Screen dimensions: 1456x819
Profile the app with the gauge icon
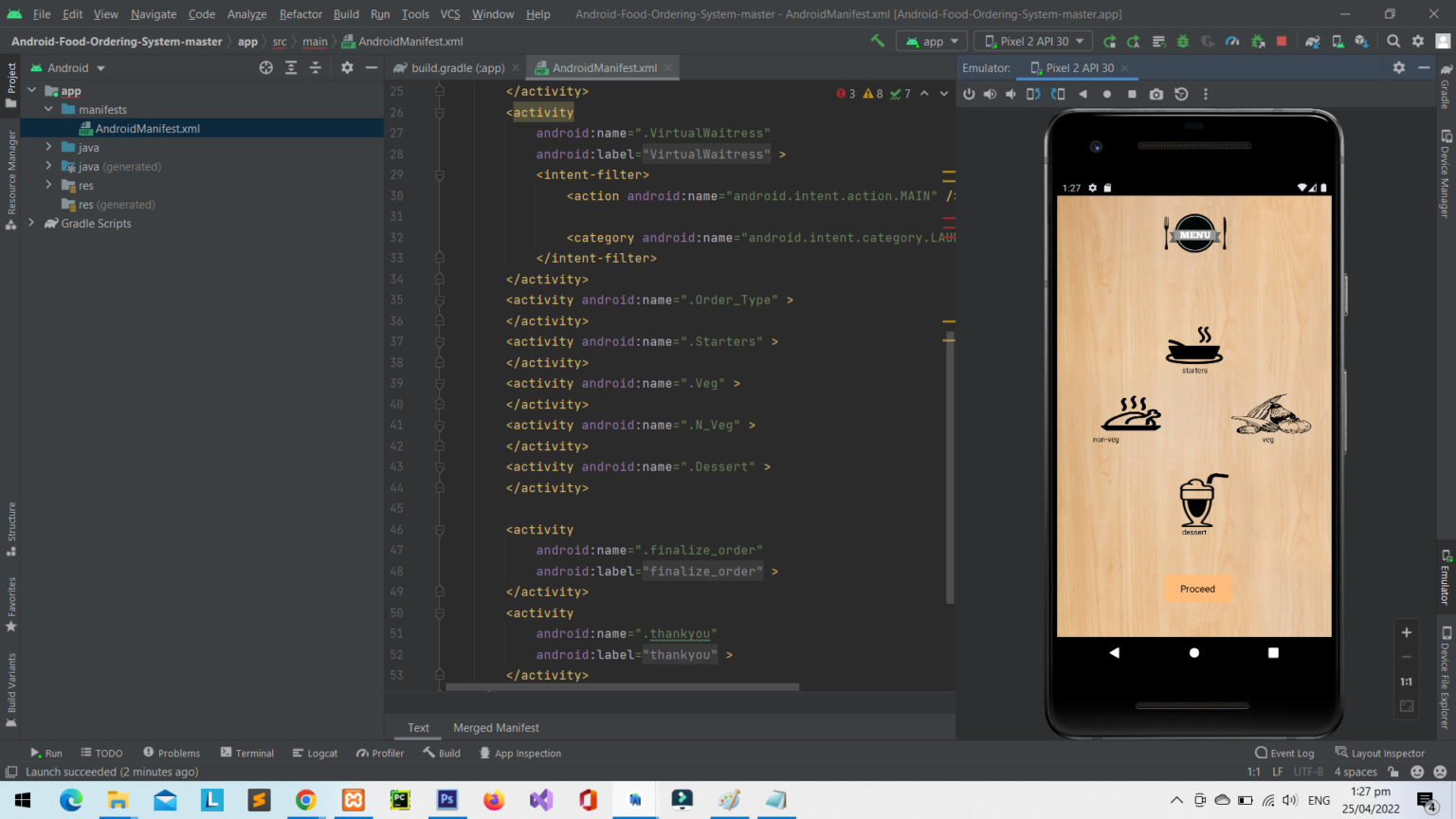(1233, 41)
